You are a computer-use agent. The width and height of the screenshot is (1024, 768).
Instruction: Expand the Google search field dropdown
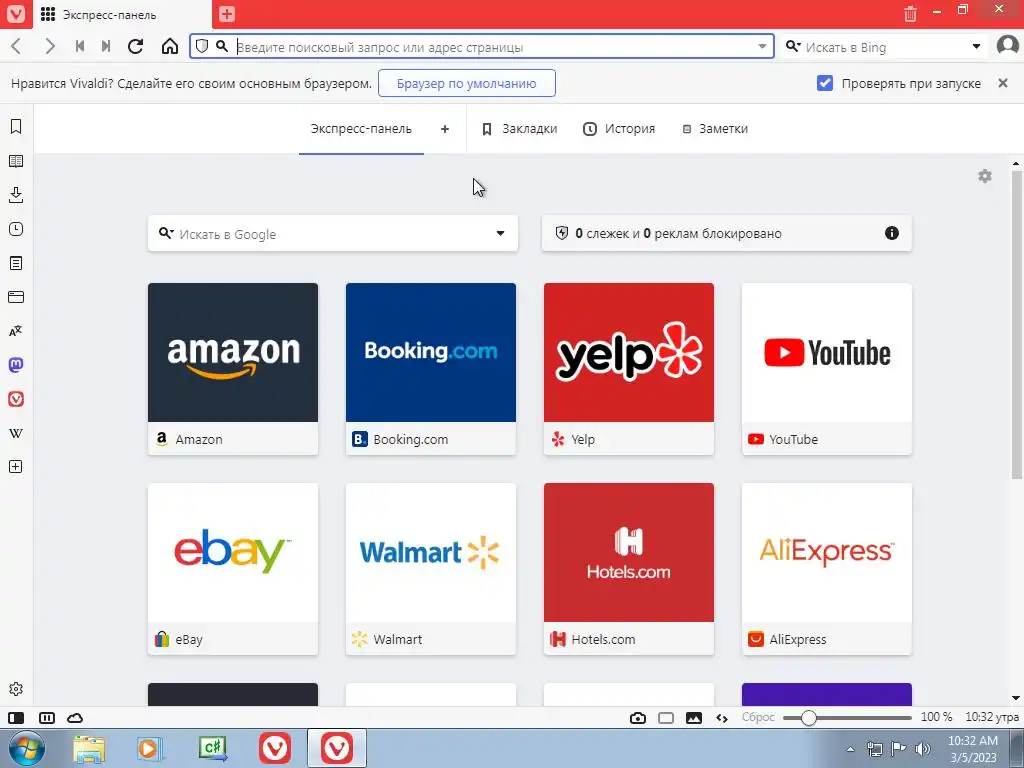coord(500,233)
